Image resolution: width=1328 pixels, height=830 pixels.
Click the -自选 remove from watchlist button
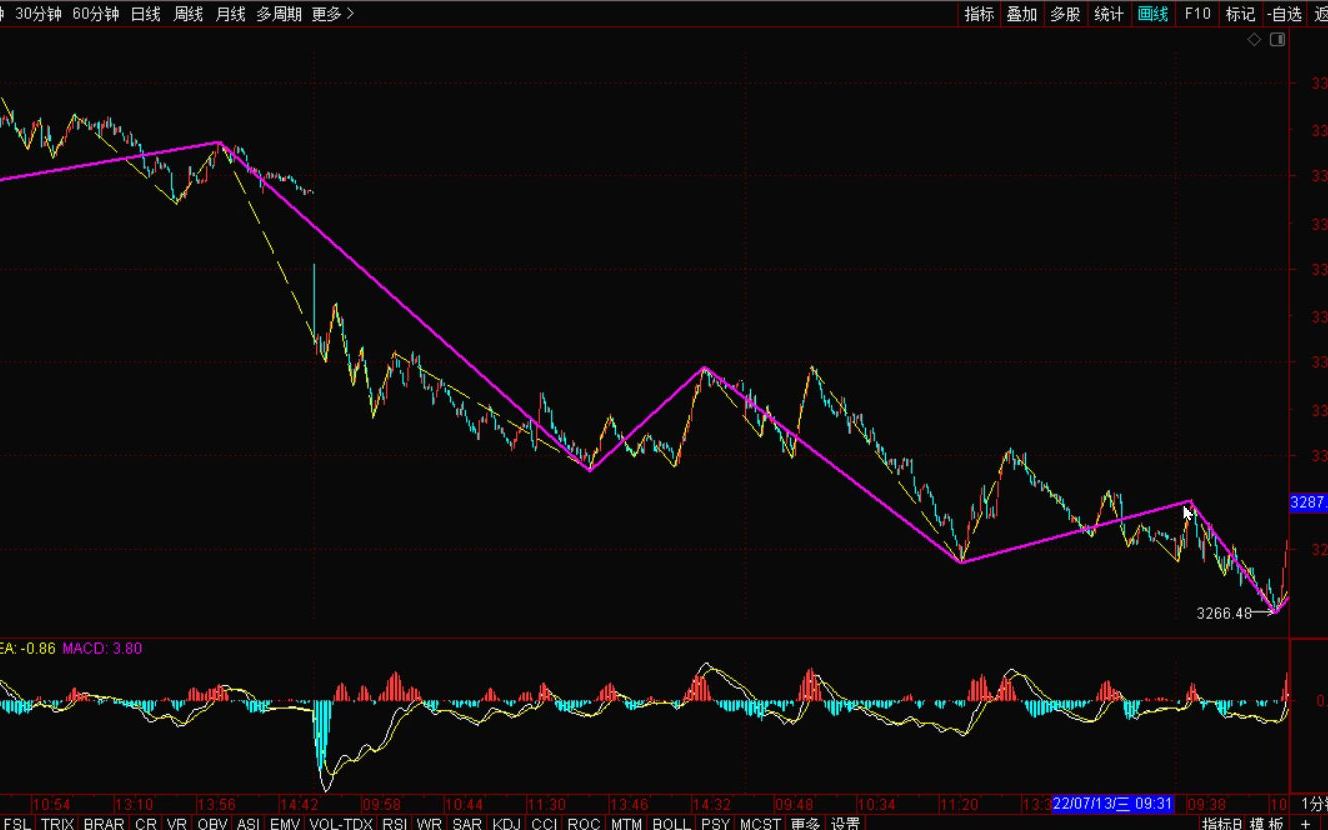click(1284, 14)
